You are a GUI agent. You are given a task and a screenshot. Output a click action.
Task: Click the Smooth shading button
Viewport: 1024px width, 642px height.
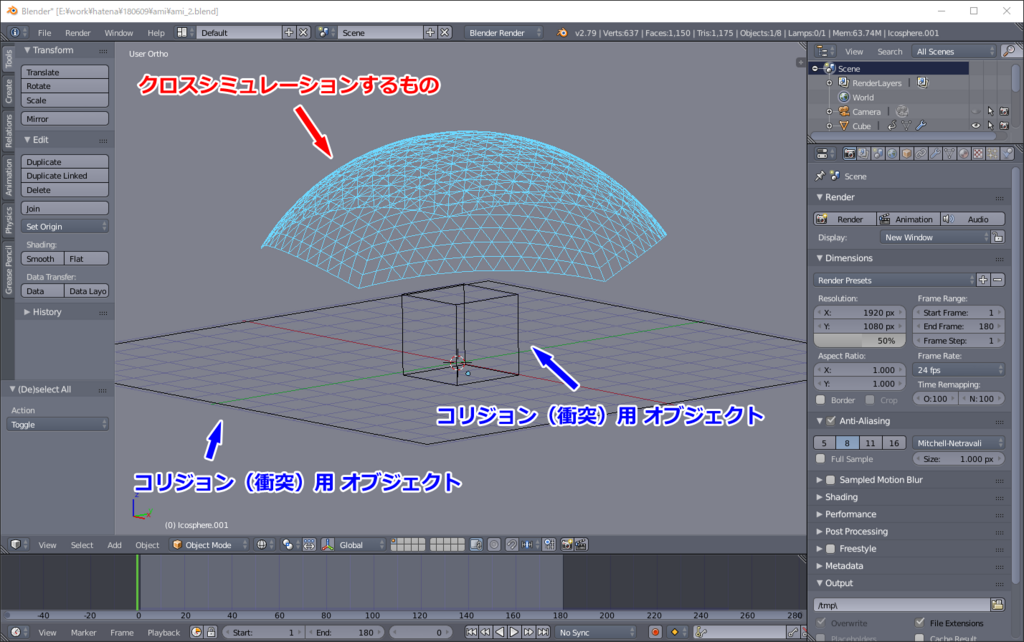[x=42, y=259]
